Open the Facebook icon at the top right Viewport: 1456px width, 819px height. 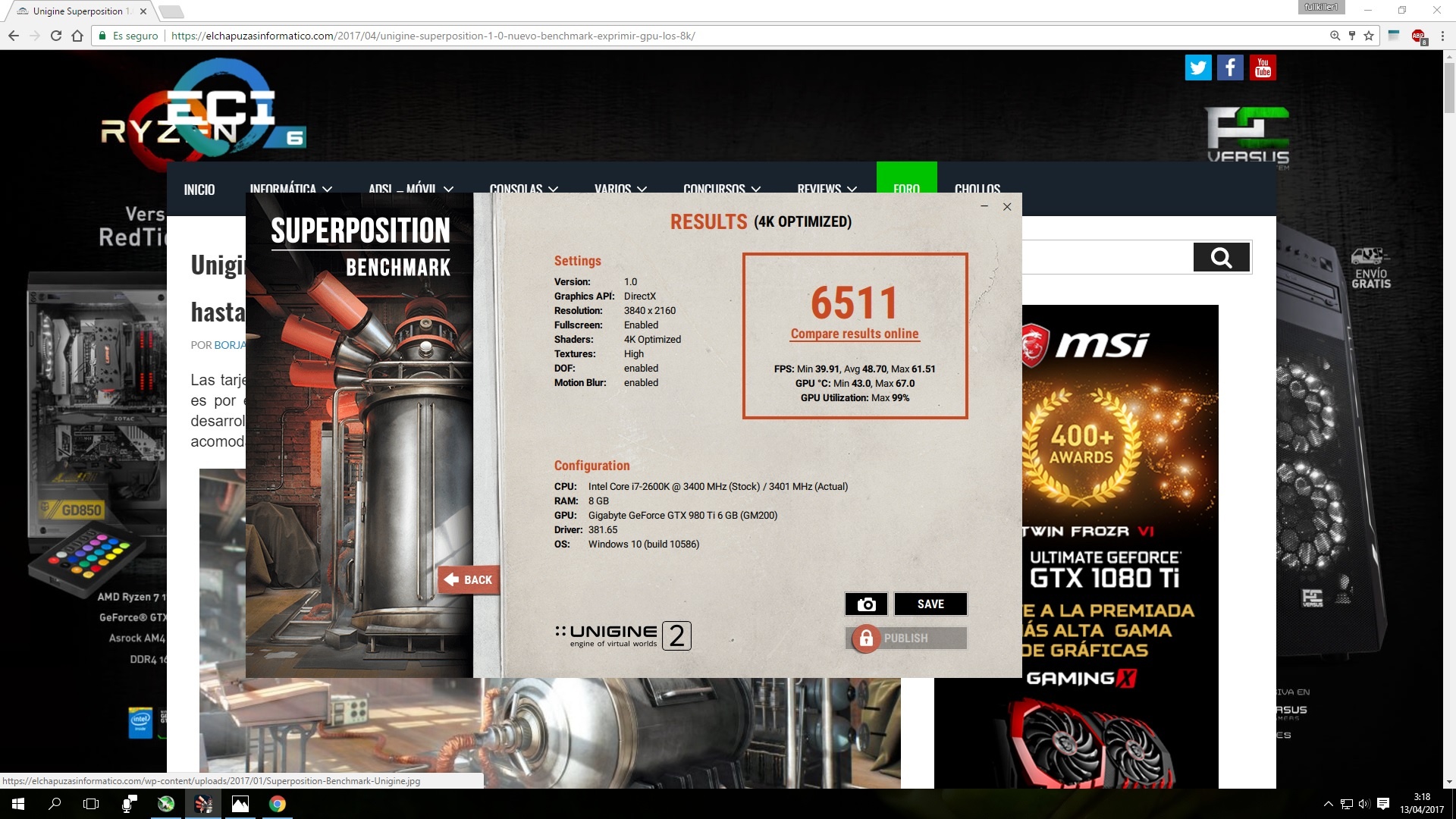coord(1230,67)
